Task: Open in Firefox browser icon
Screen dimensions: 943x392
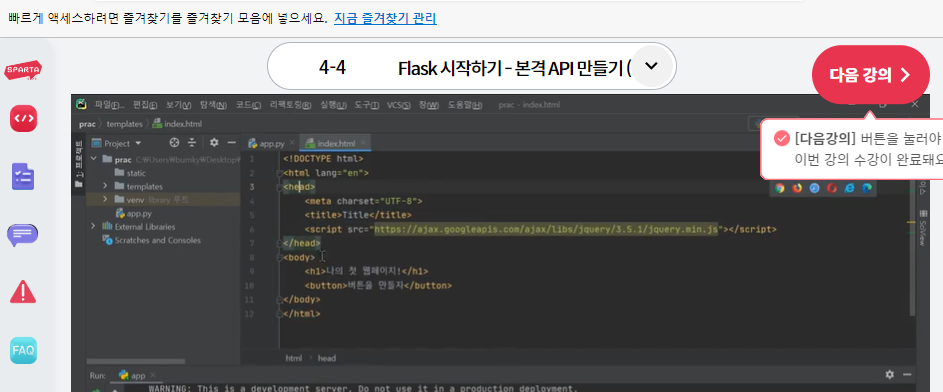Action: [x=797, y=188]
